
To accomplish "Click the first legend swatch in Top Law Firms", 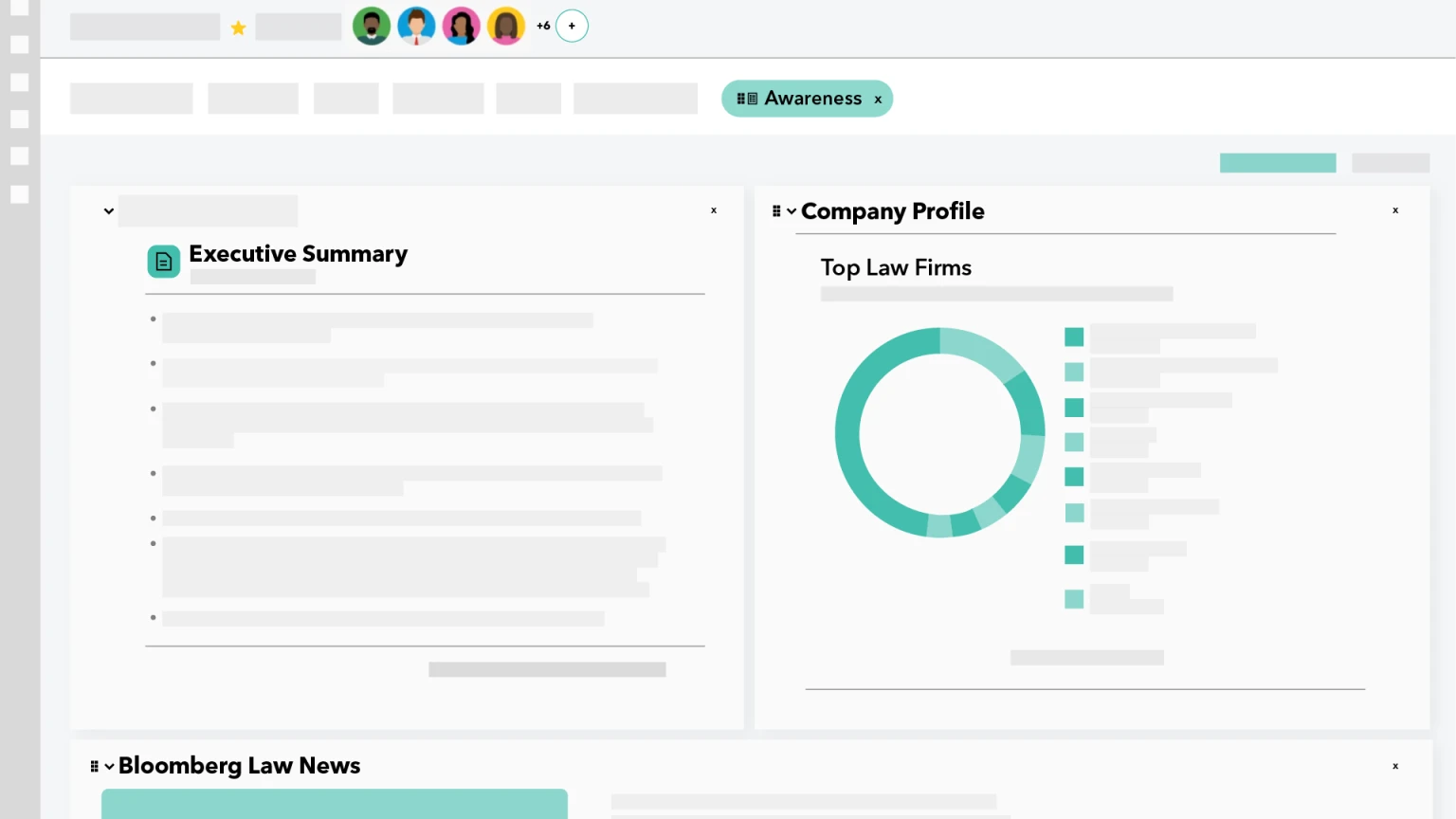I will pyautogui.click(x=1074, y=337).
